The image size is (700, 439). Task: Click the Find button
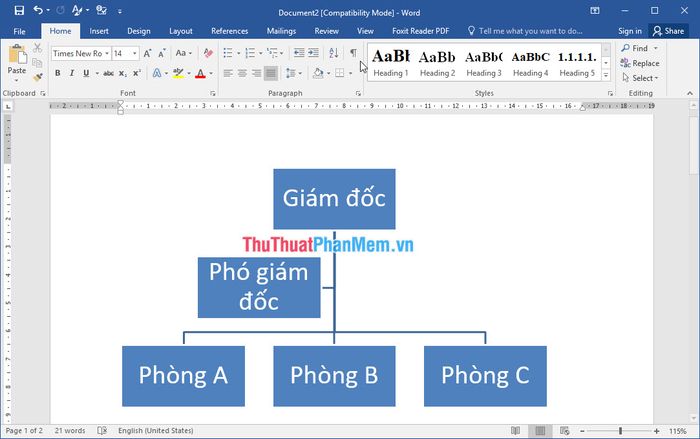click(635, 48)
